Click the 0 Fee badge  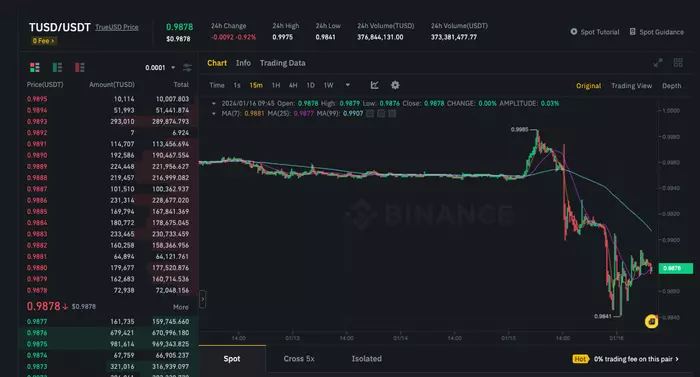point(43,41)
